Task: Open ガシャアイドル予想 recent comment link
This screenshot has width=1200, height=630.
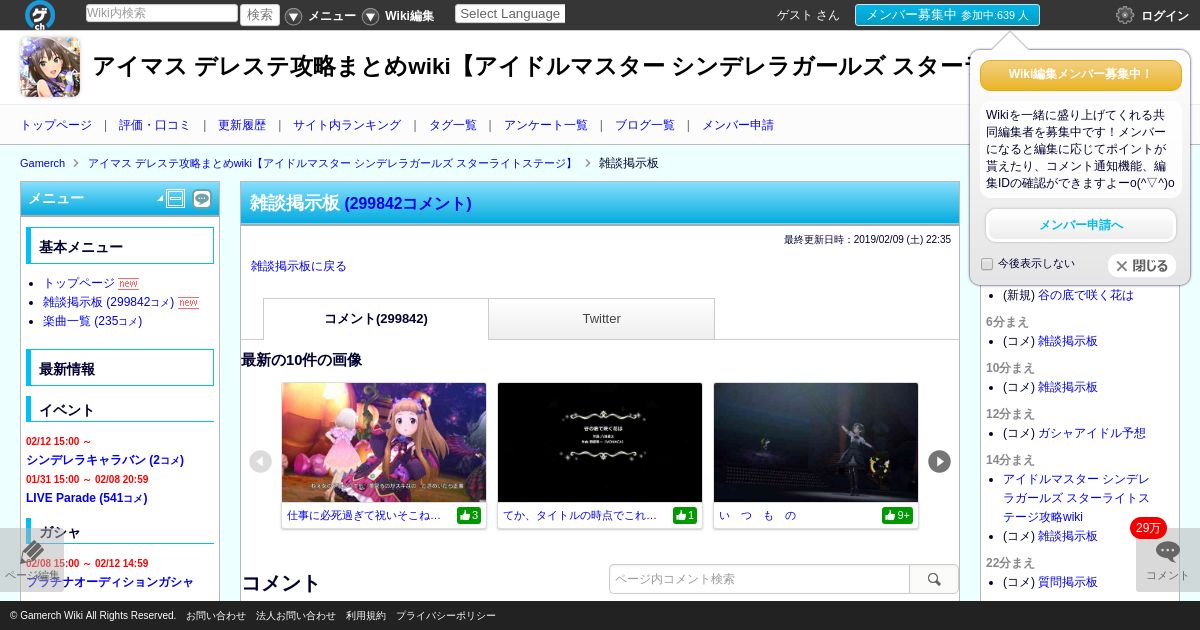Action: click(1092, 433)
